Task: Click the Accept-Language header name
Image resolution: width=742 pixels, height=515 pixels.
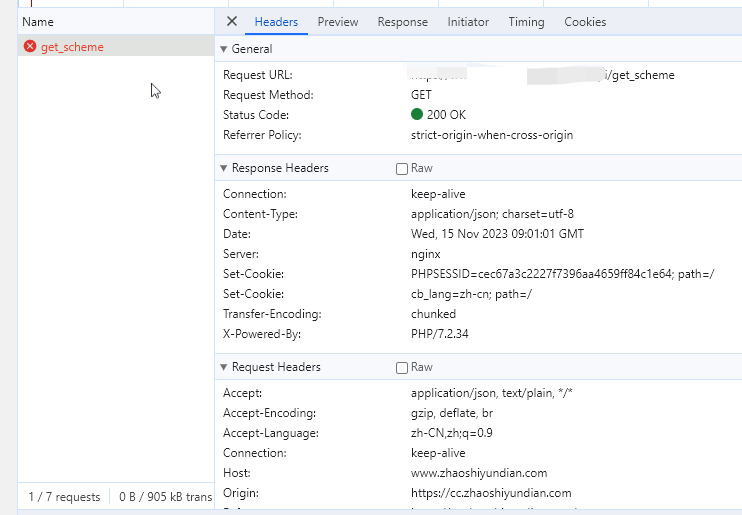Action: (x=271, y=433)
